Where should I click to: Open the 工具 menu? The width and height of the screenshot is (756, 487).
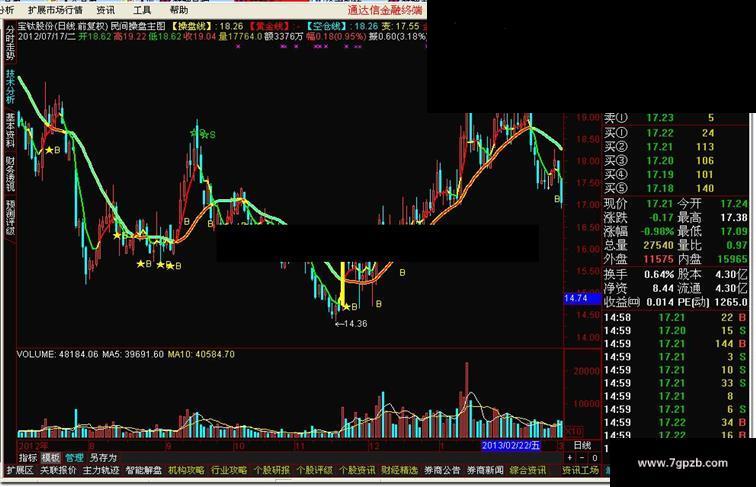tap(142, 10)
